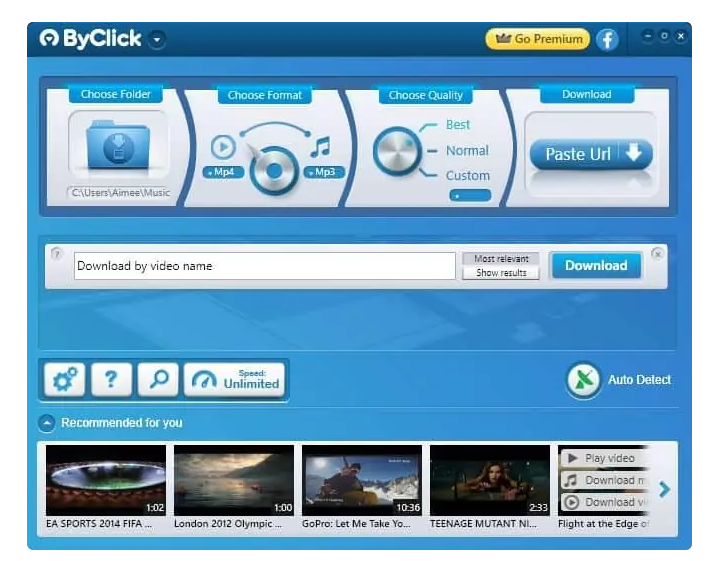Open the custom quality dropdown below Custom
Screen dimensions: 716x561
pyautogui.click(x=470, y=195)
